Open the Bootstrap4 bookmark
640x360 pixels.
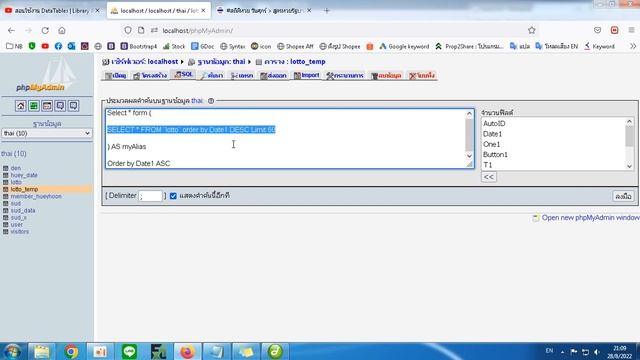139,47
